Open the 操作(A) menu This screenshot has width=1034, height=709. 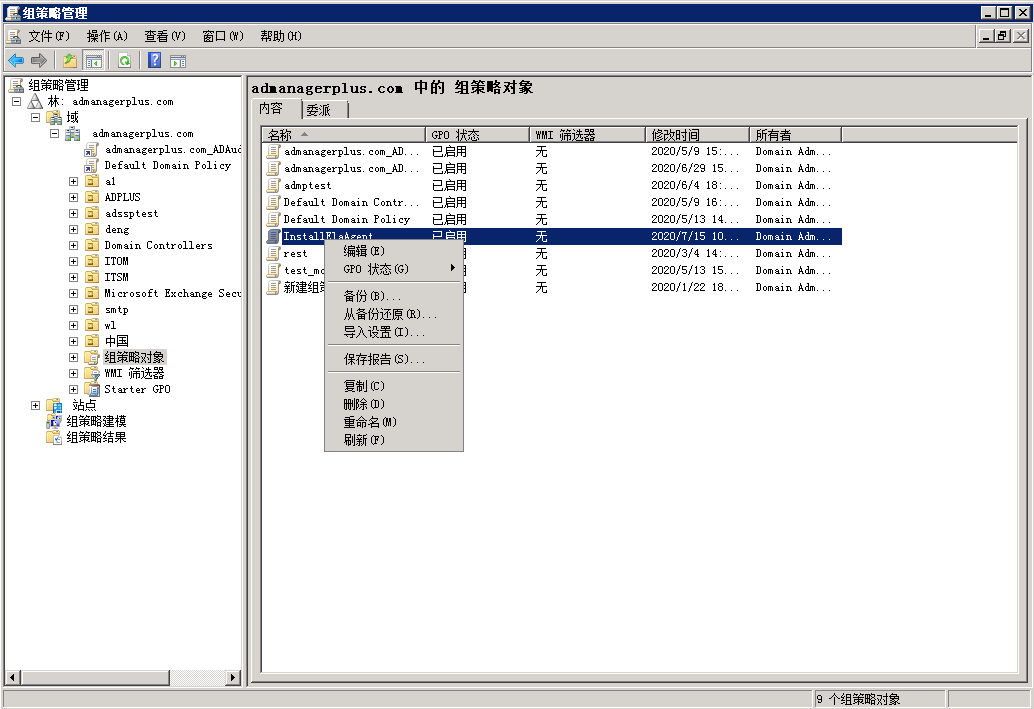[x=107, y=36]
